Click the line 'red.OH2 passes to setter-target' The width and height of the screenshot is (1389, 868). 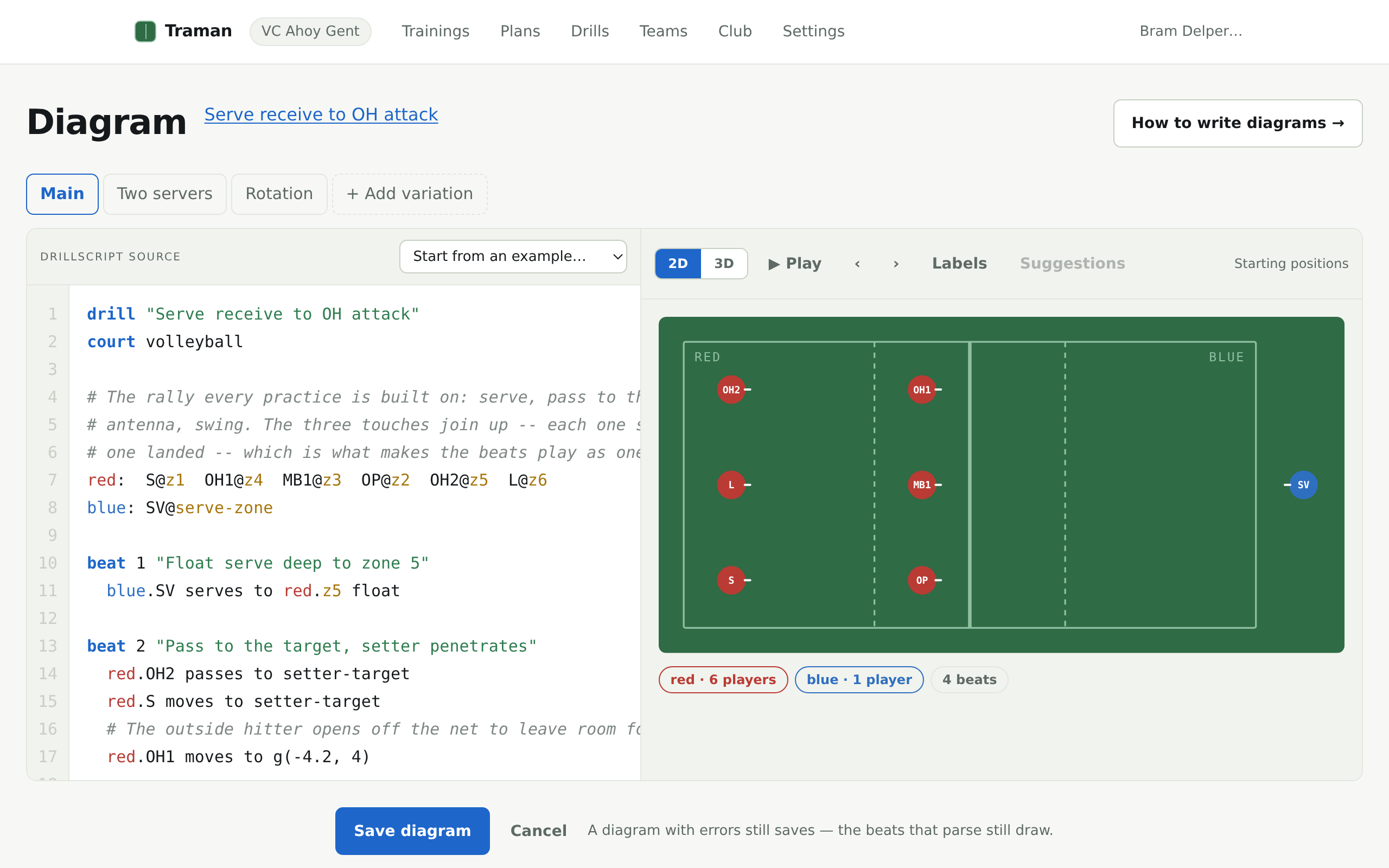[x=258, y=674]
